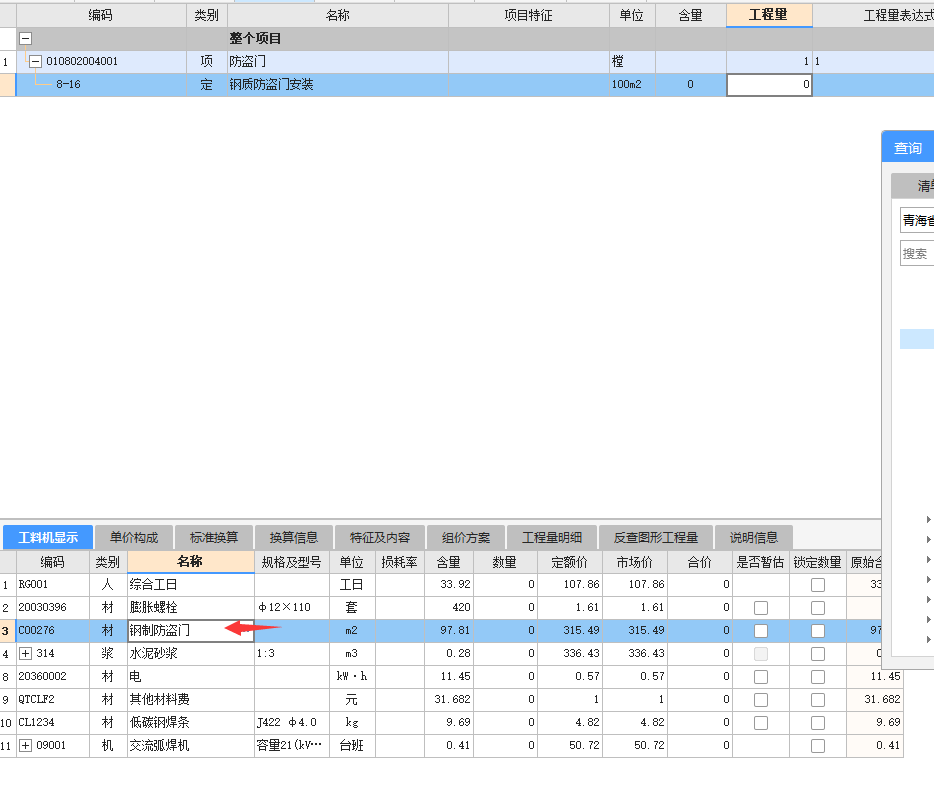Select the lower 名称 column header
The width and height of the screenshot is (934, 793).
(191, 562)
